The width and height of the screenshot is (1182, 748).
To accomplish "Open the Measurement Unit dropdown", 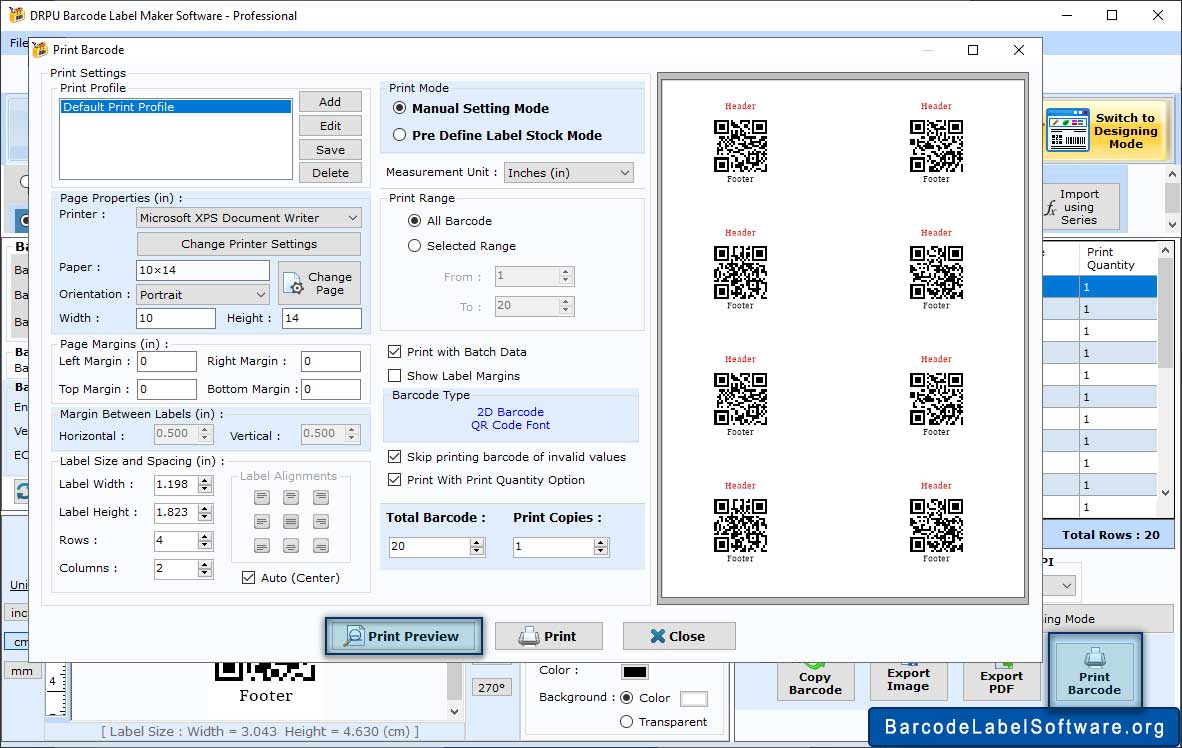I will point(568,173).
